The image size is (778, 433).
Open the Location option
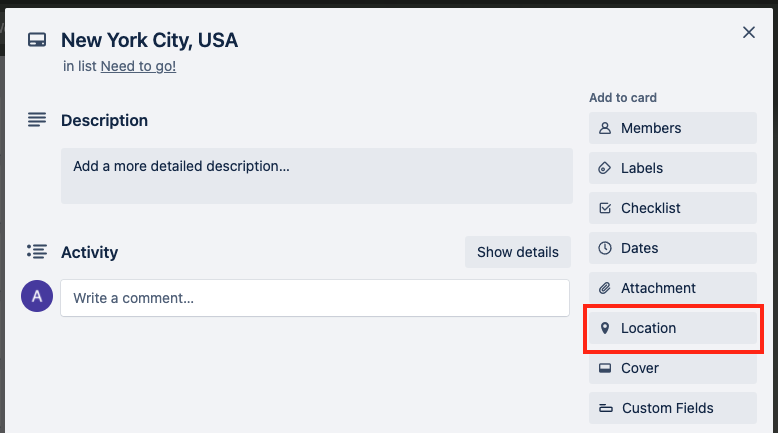(x=673, y=328)
